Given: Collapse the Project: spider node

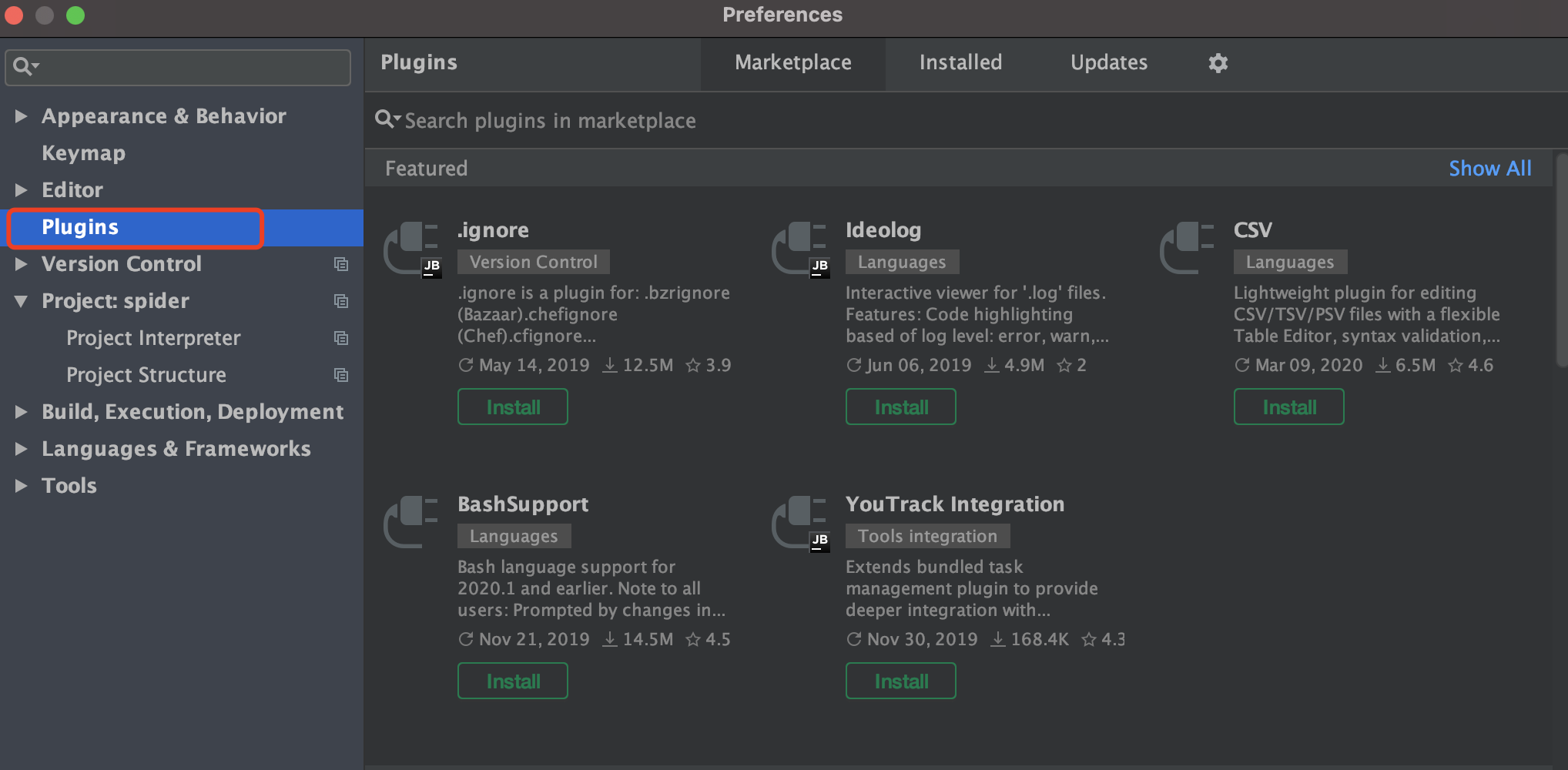Looking at the screenshot, I should pos(21,301).
